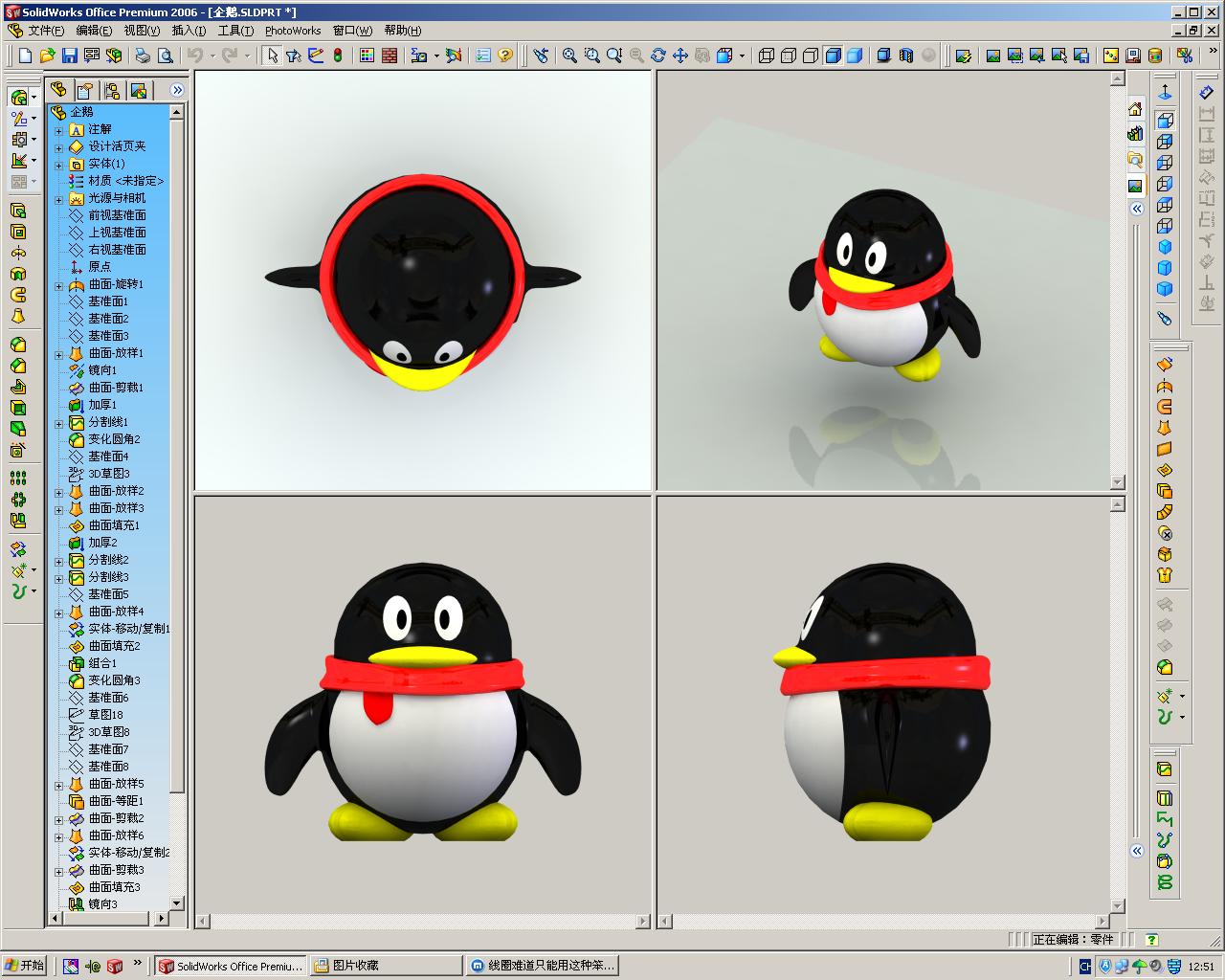Select the Rotate View tool
The width and height of the screenshot is (1225, 980).
[x=657, y=56]
